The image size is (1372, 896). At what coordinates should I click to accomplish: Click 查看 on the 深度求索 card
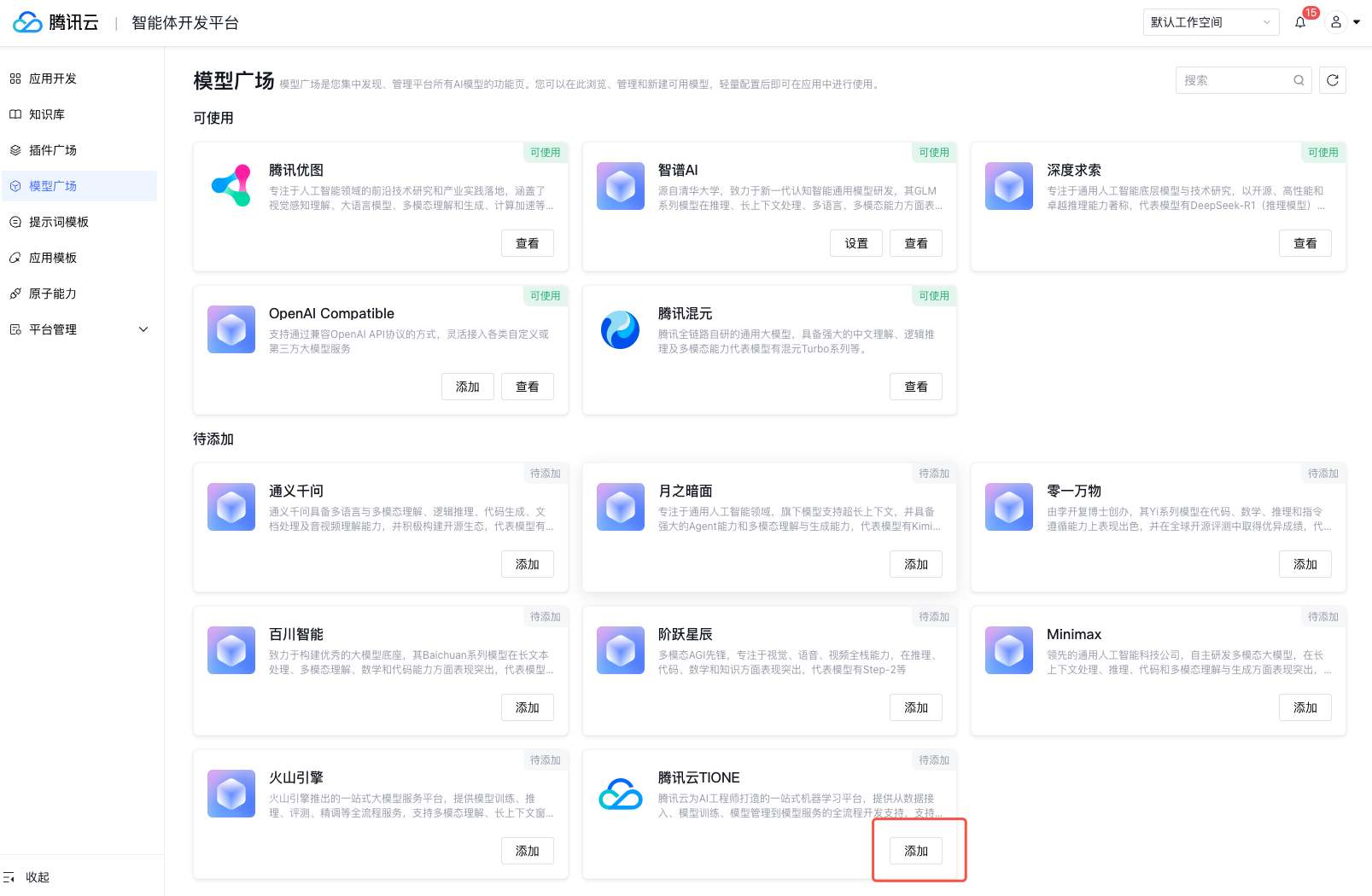pyautogui.click(x=1305, y=243)
